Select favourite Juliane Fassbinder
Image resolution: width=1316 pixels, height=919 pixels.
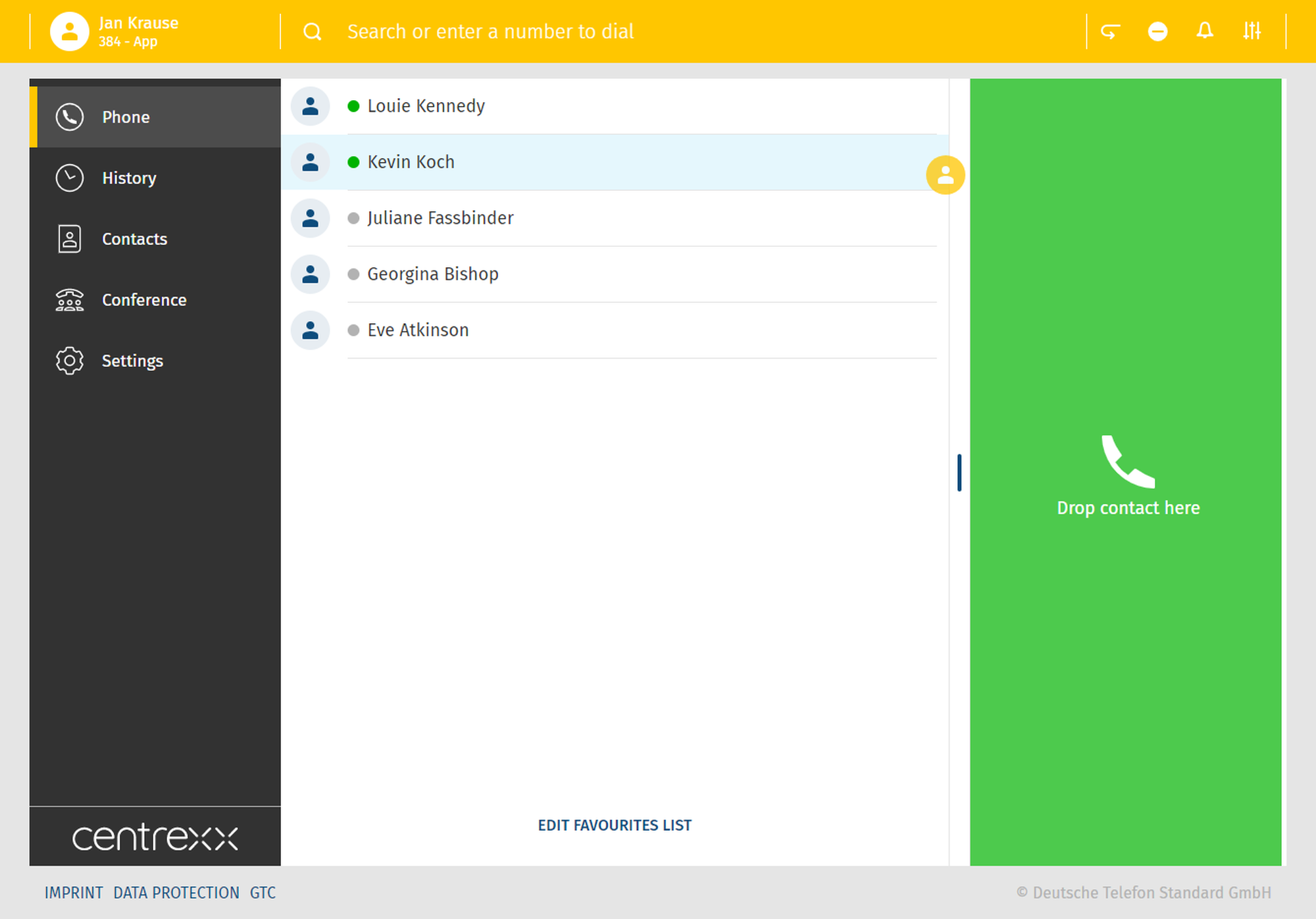(x=440, y=218)
